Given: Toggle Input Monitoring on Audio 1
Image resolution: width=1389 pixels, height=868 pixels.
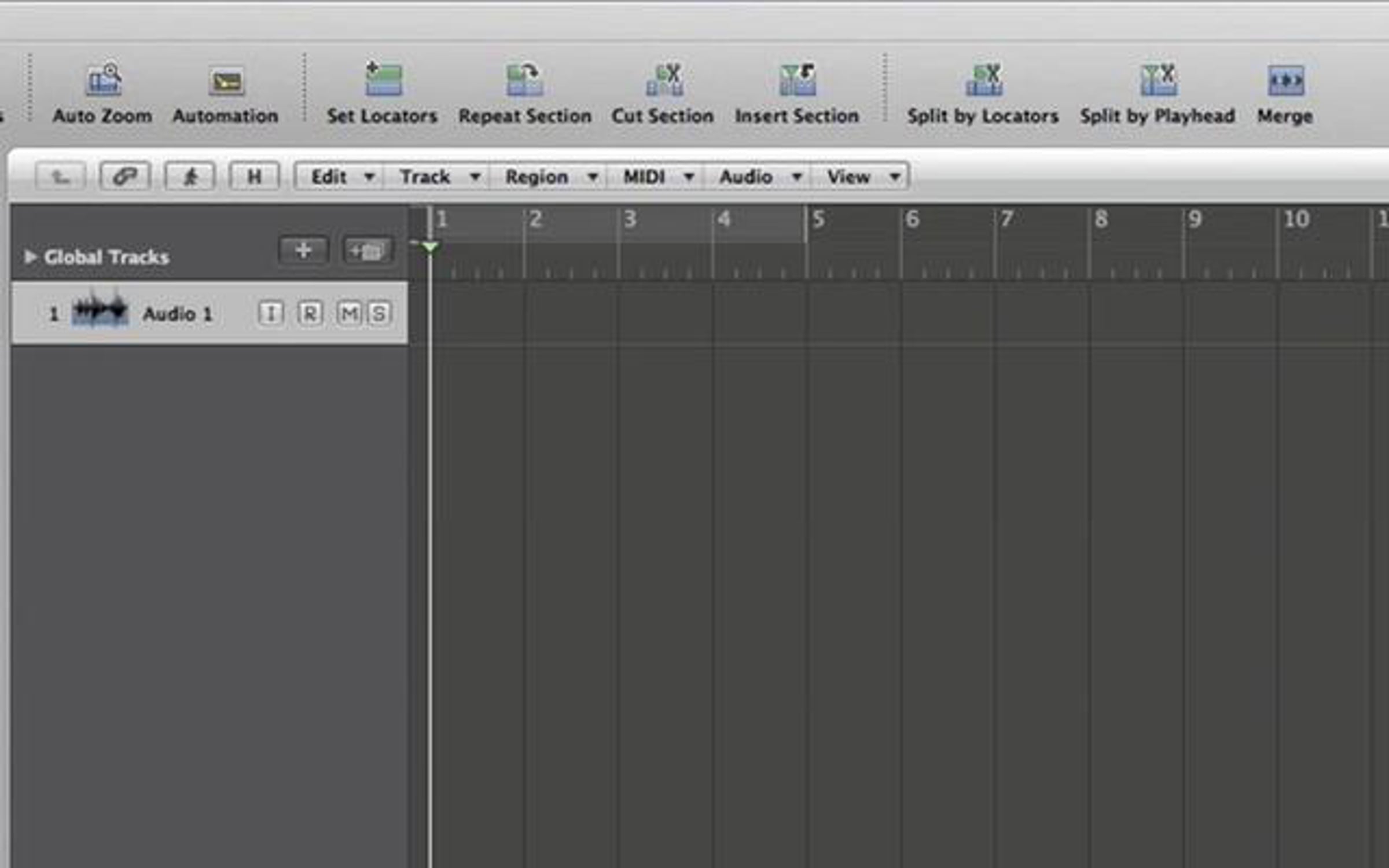Looking at the screenshot, I should [271, 314].
